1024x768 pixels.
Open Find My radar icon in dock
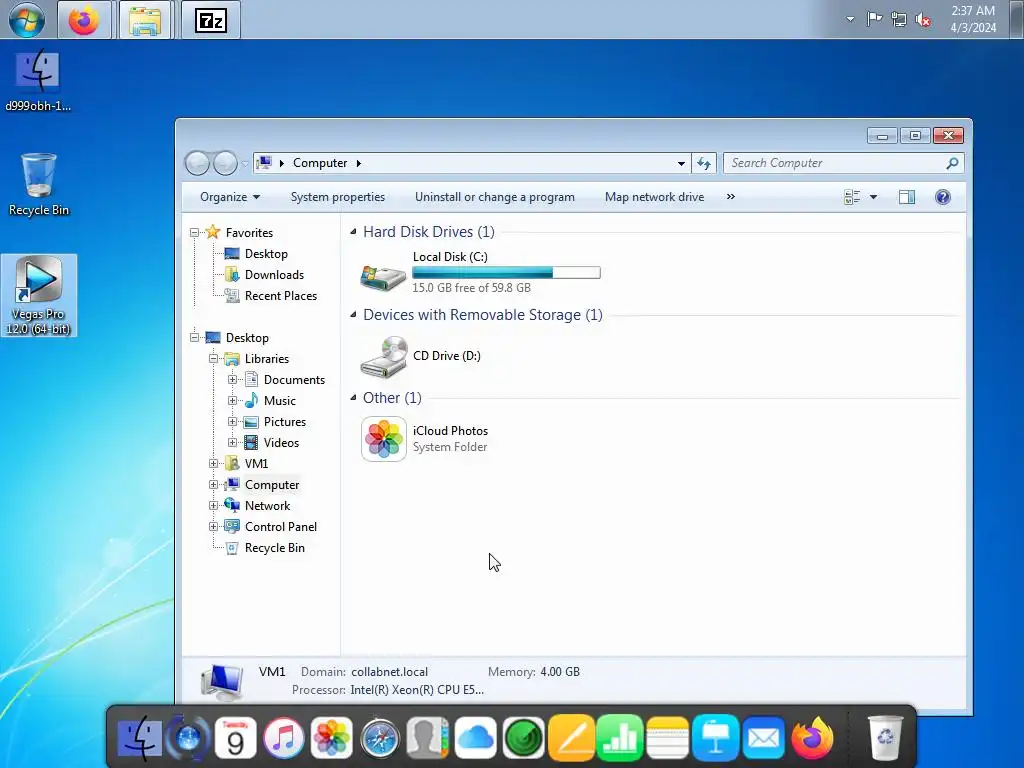click(x=523, y=739)
